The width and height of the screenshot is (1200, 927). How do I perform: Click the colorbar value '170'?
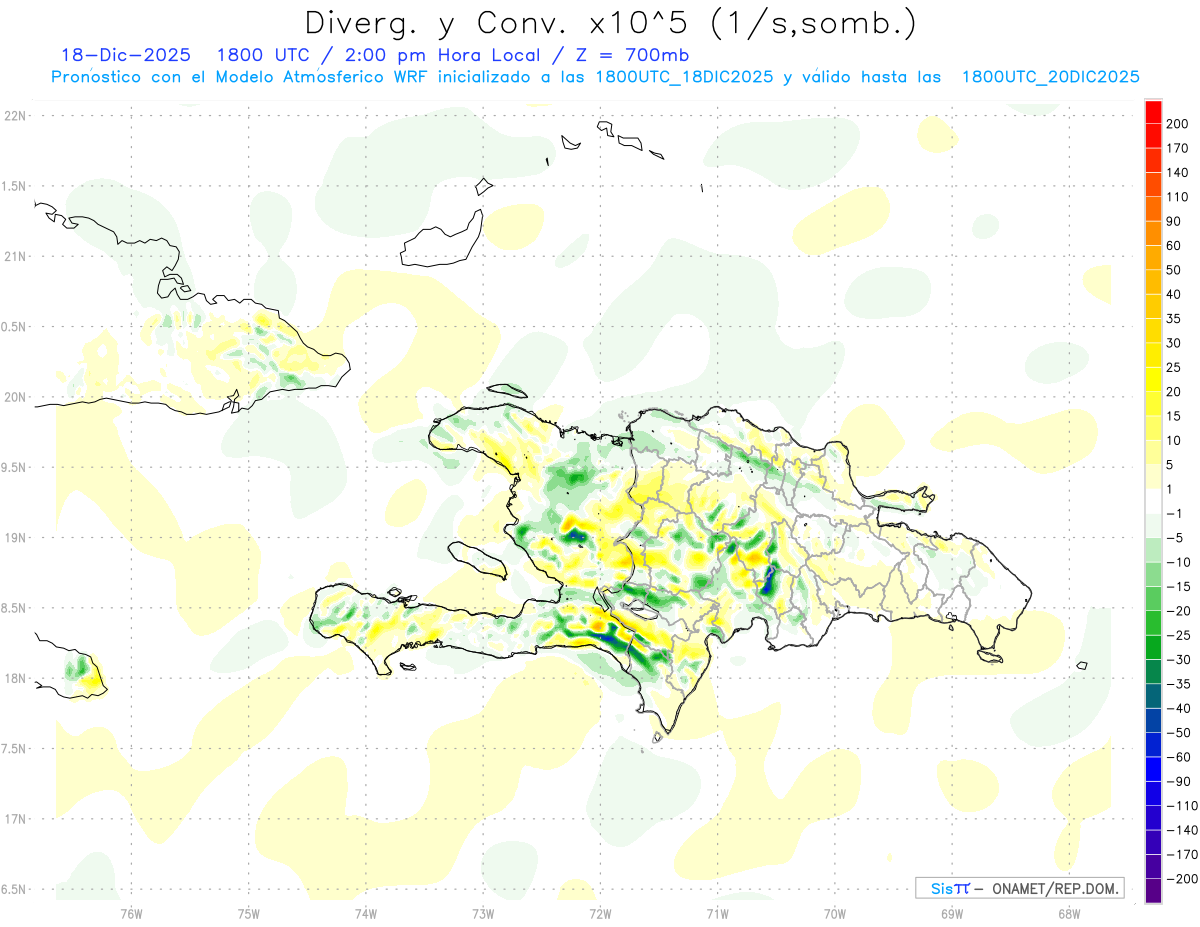[1177, 148]
